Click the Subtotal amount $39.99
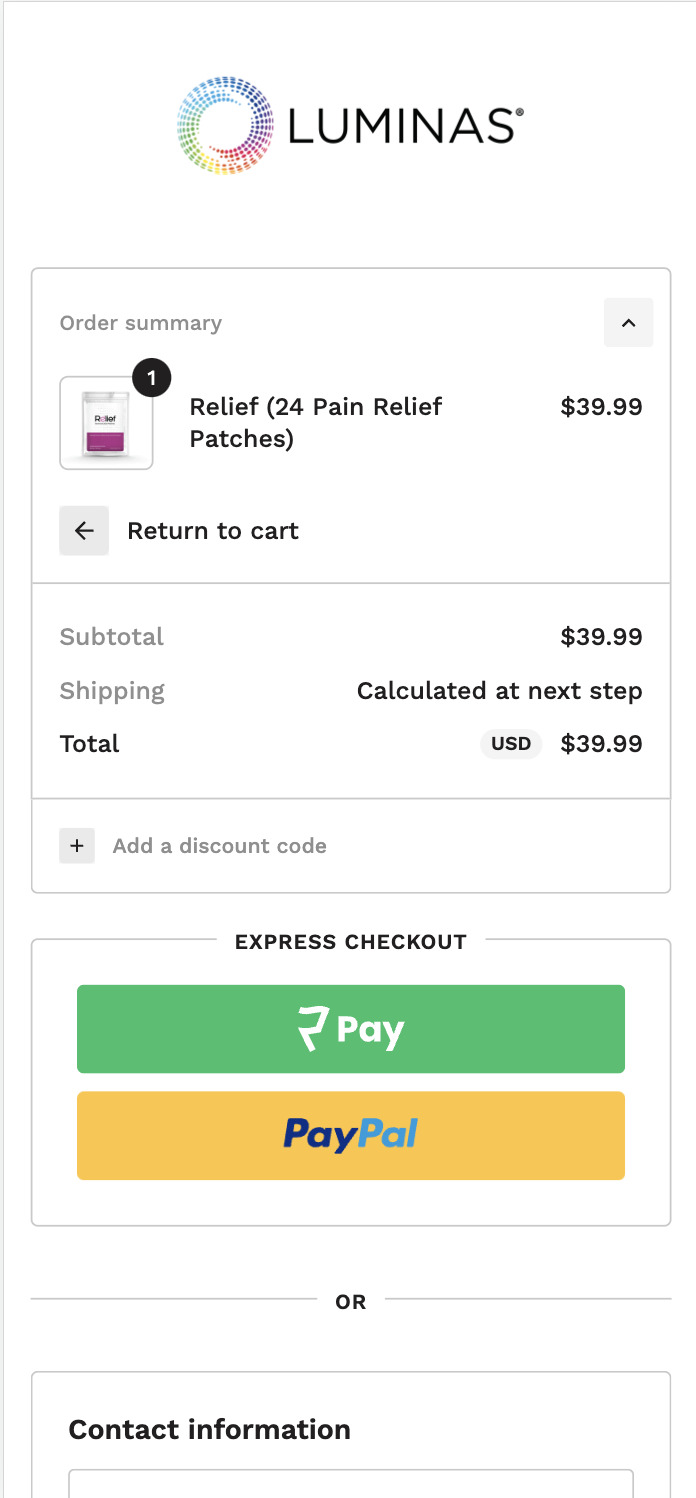 pos(601,637)
